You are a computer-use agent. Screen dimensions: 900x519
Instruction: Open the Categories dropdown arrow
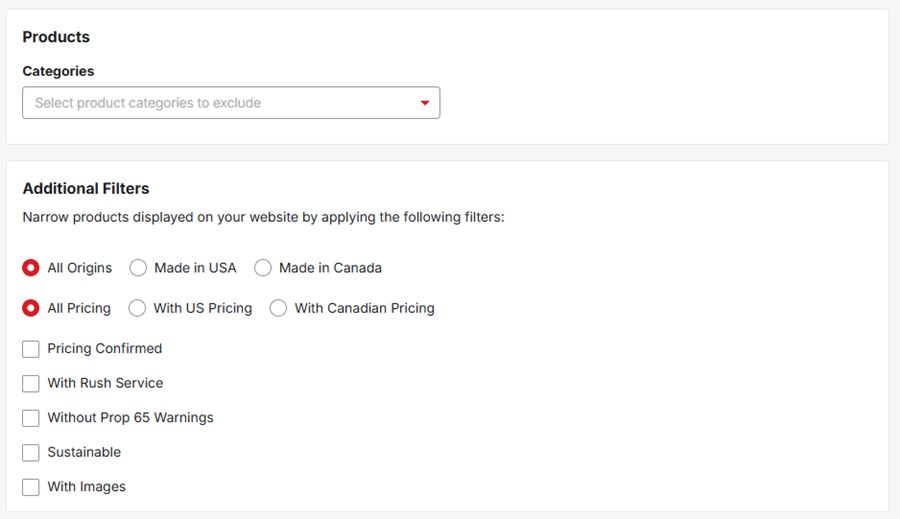pyautogui.click(x=425, y=103)
